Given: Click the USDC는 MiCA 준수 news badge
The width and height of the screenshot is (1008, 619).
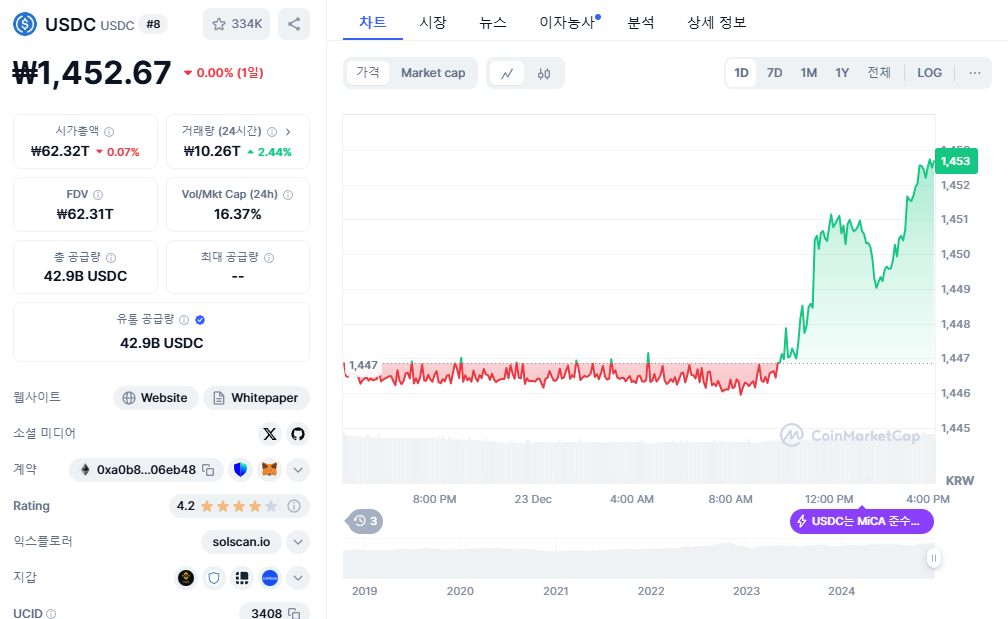Looking at the screenshot, I should point(861,521).
